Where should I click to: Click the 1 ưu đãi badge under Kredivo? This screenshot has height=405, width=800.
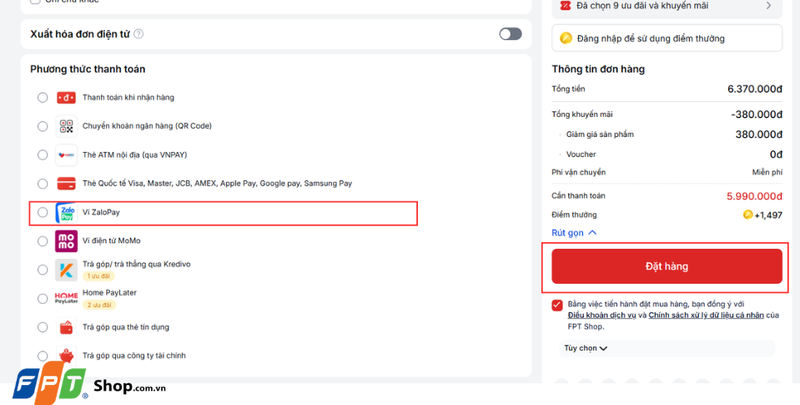coord(99,276)
